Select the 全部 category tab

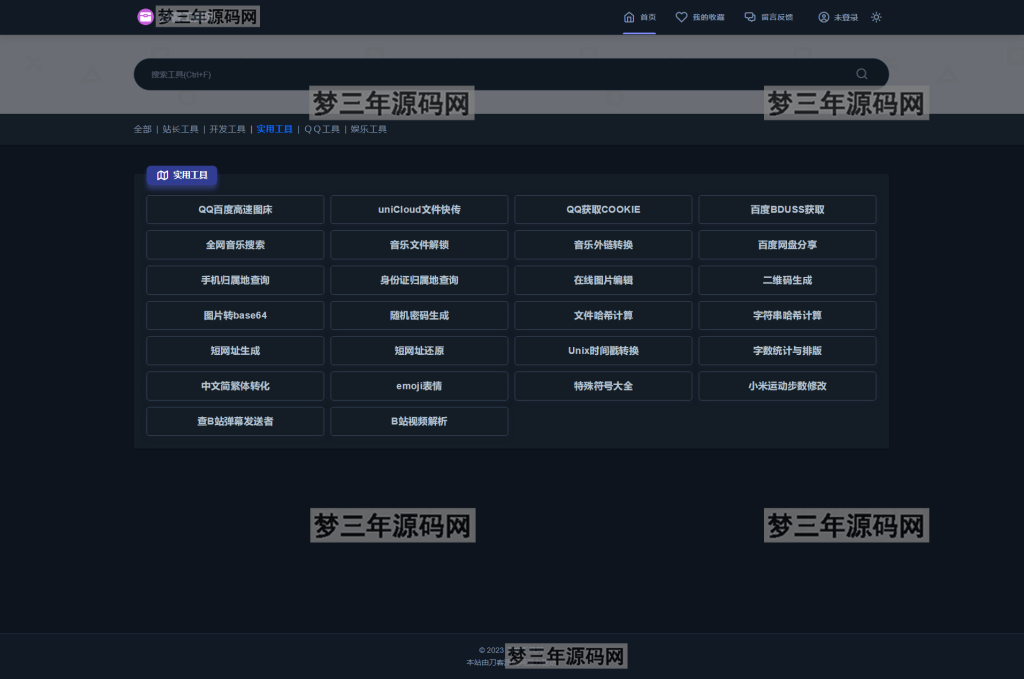pos(142,129)
